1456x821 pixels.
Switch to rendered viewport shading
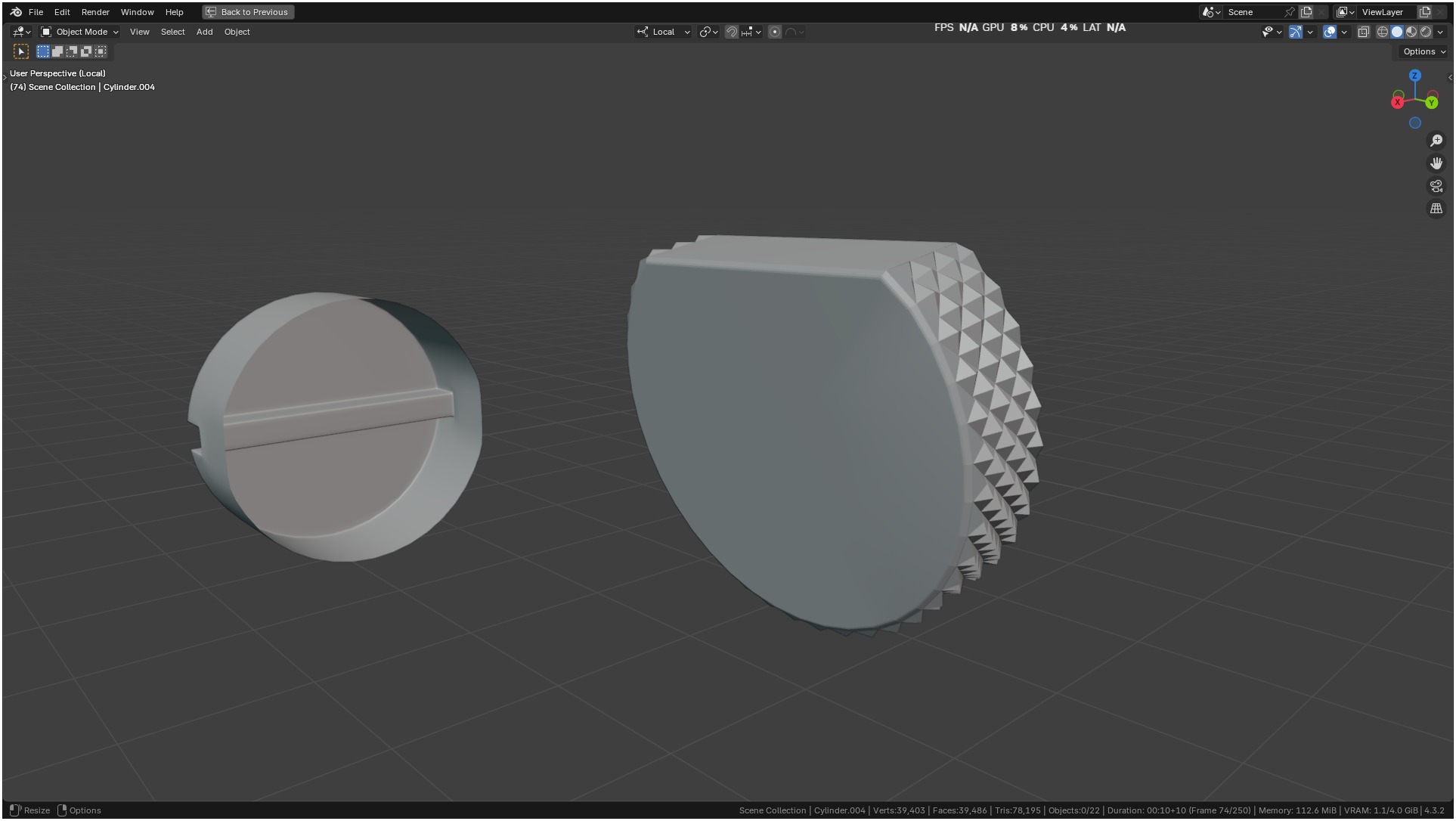click(x=1426, y=32)
